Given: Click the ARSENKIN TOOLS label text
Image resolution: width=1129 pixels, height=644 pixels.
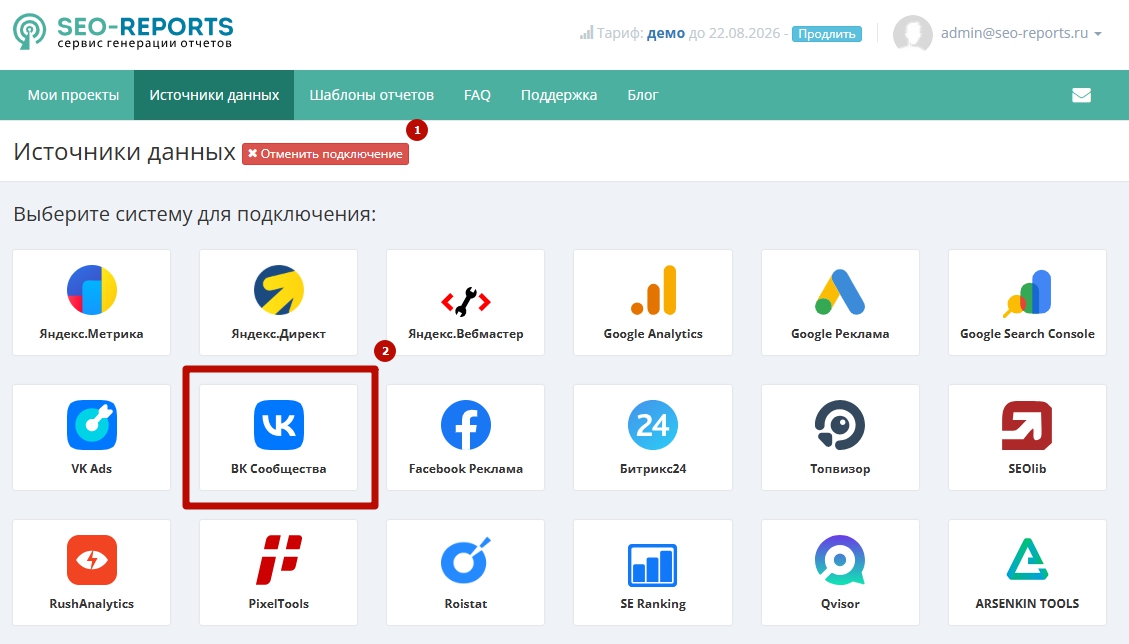Looking at the screenshot, I should pos(1027,604).
